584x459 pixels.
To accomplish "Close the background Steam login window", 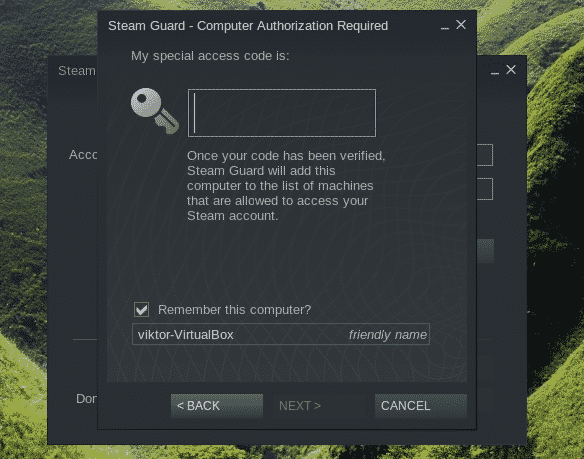I will pos(511,70).
